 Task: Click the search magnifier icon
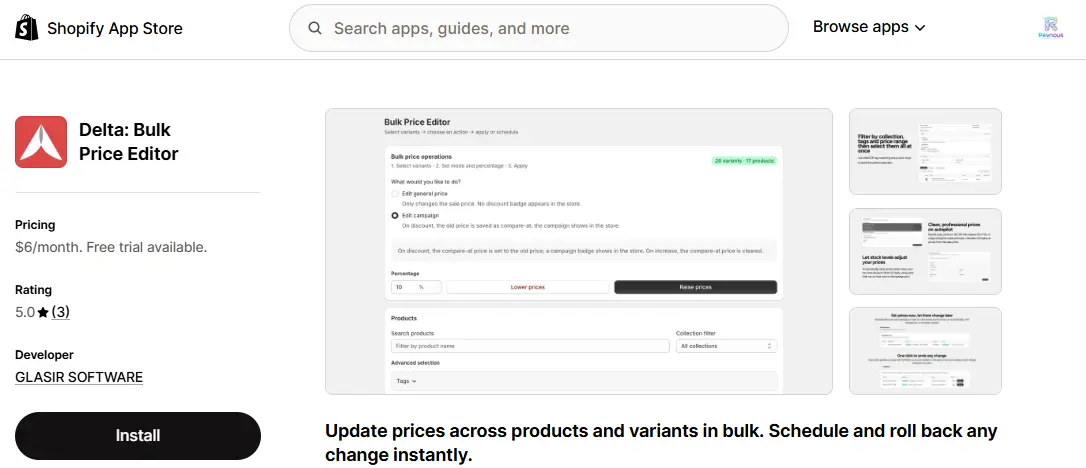pos(315,28)
